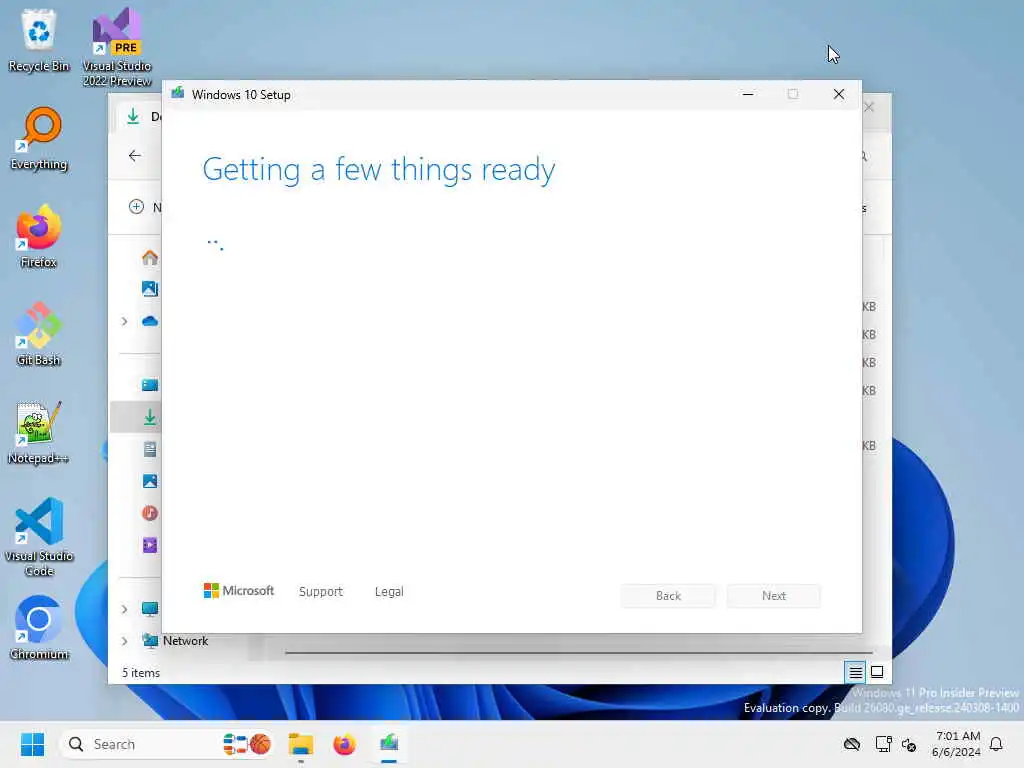Open the notifications bell icon
The height and width of the screenshot is (768, 1024).
click(x=996, y=744)
